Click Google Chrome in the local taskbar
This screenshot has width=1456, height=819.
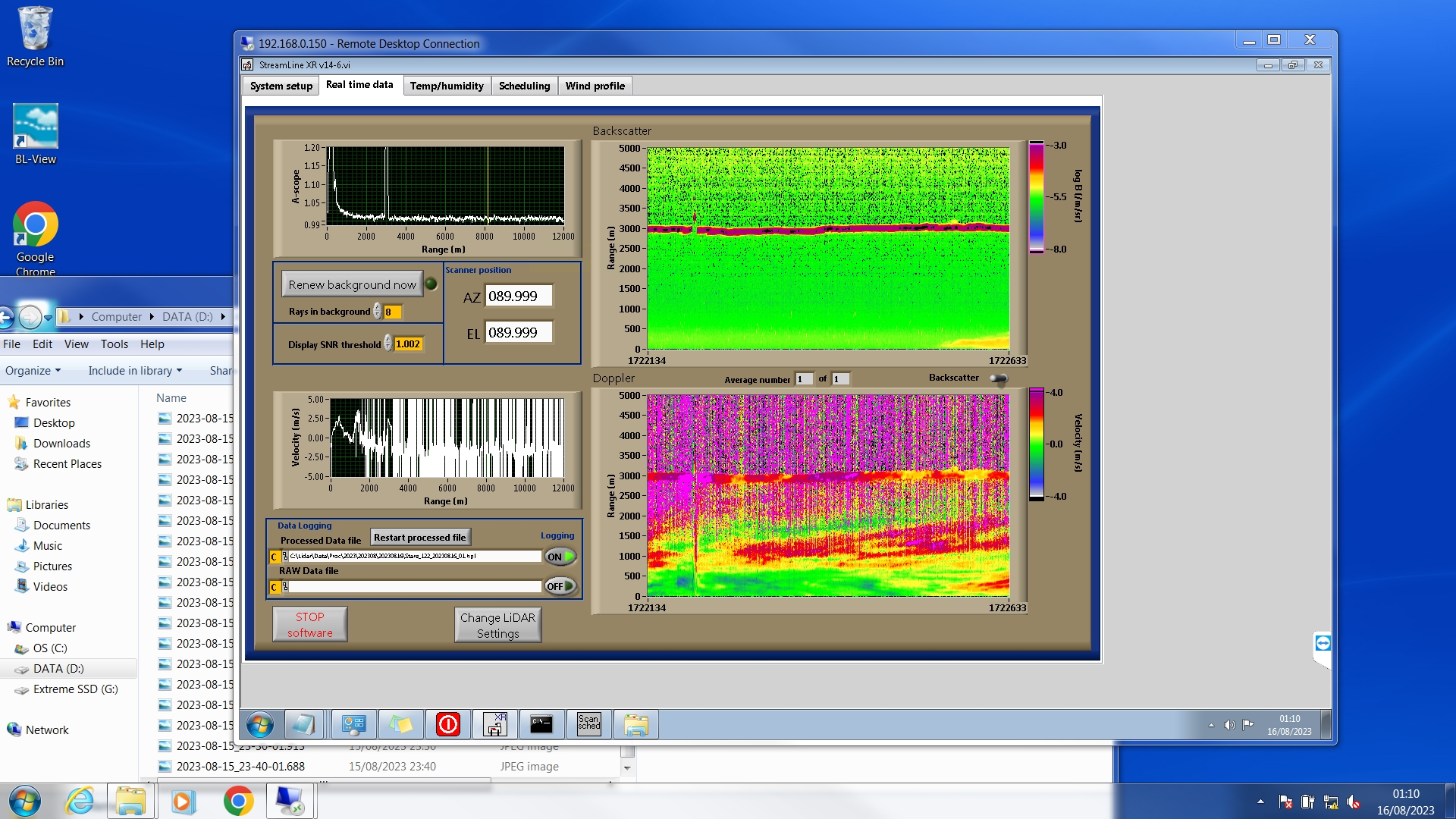point(238,801)
